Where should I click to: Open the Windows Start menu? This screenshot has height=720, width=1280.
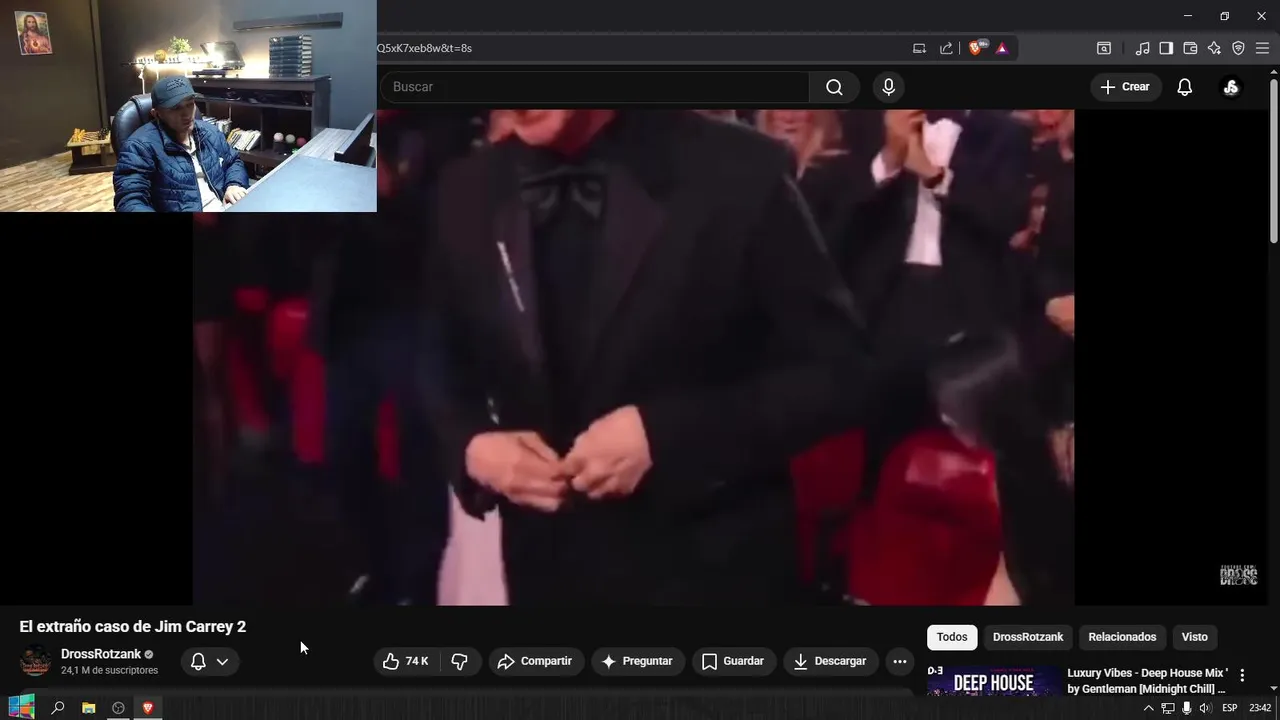coord(20,707)
